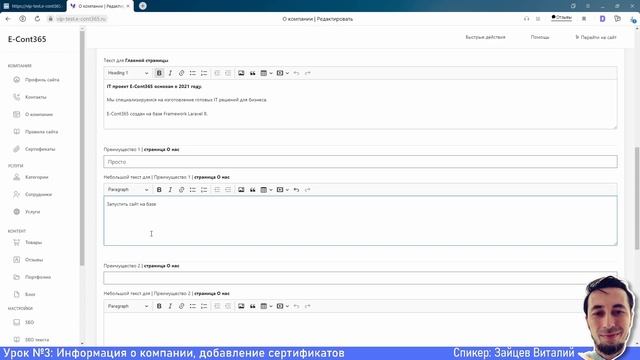Click Быстрые действия in the top bar
The width and height of the screenshot is (640, 360).
[x=485, y=37]
